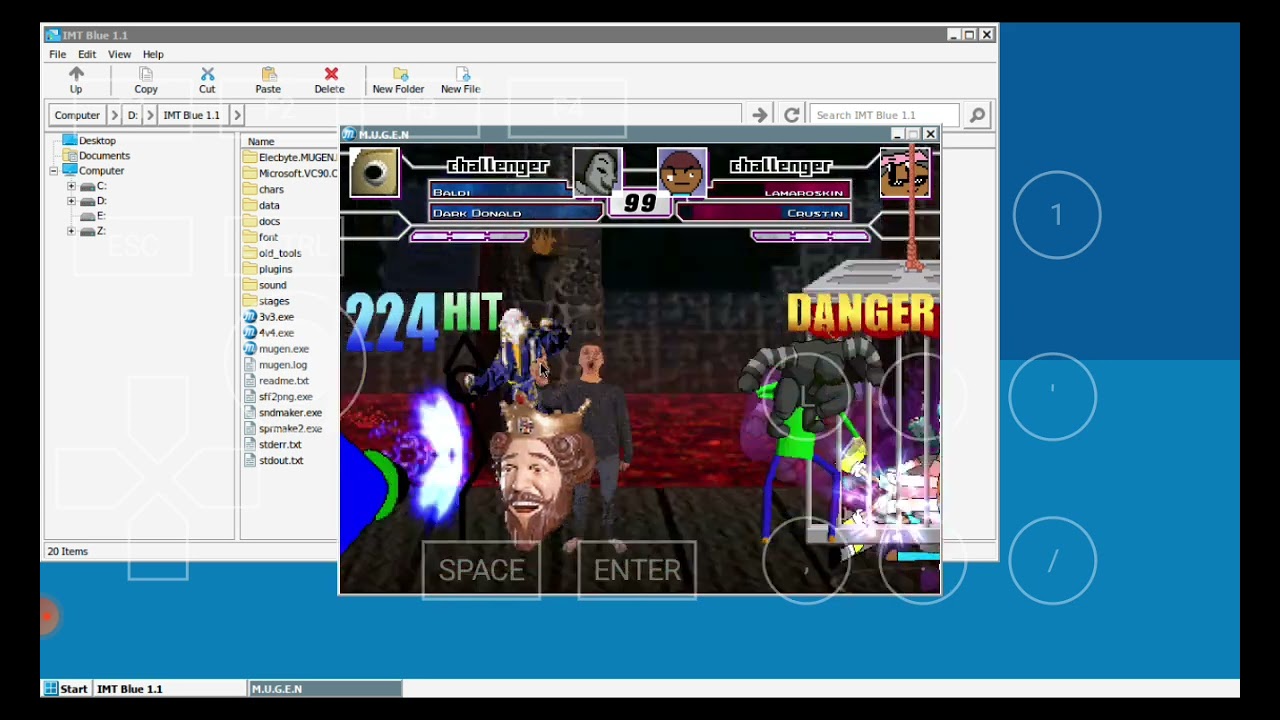Select the font folder
Screen dimensions: 1280x720
pyautogui.click(x=261, y=237)
